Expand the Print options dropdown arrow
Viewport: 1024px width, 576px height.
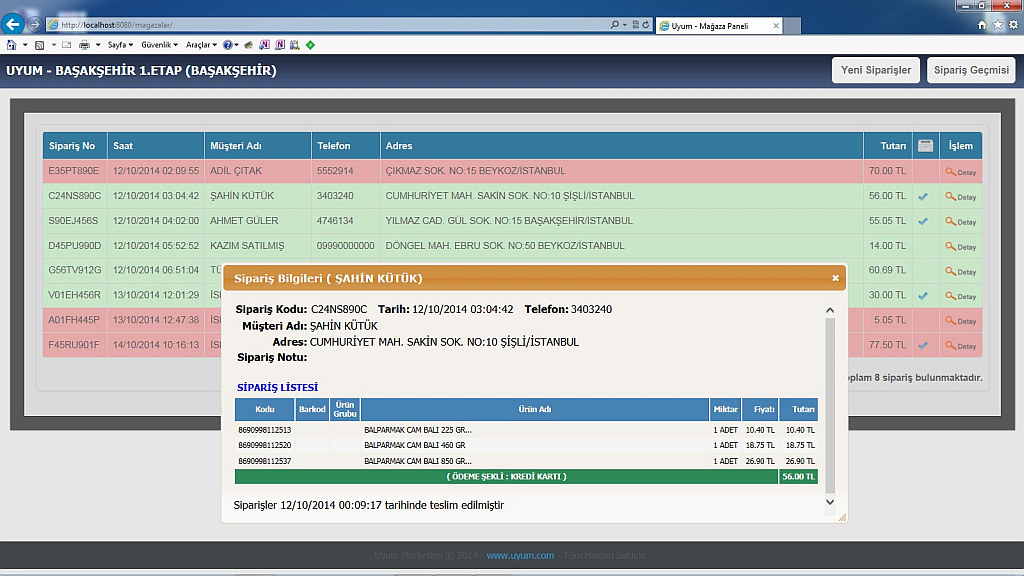click(x=98, y=45)
